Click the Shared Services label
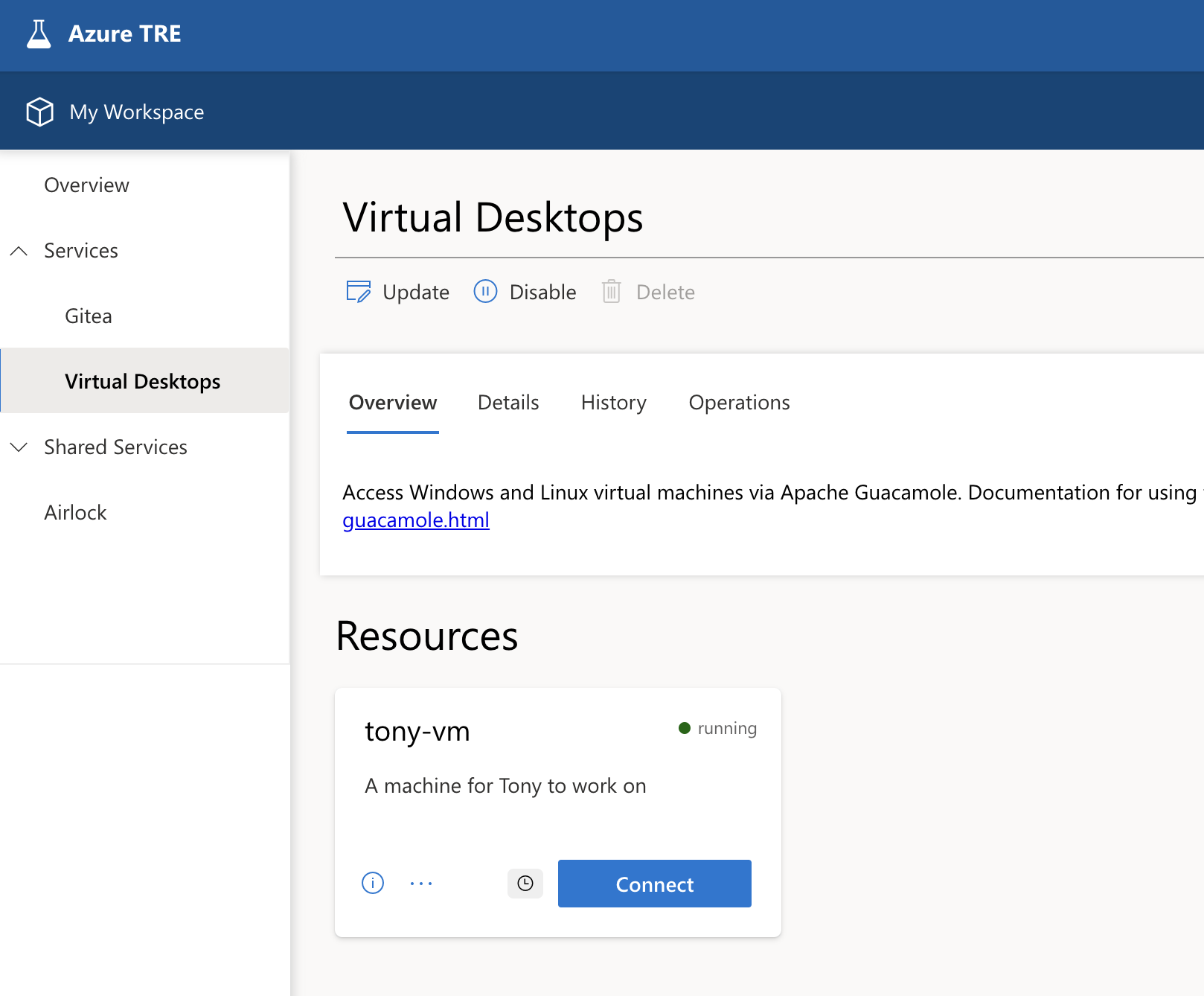1204x996 pixels. [115, 447]
